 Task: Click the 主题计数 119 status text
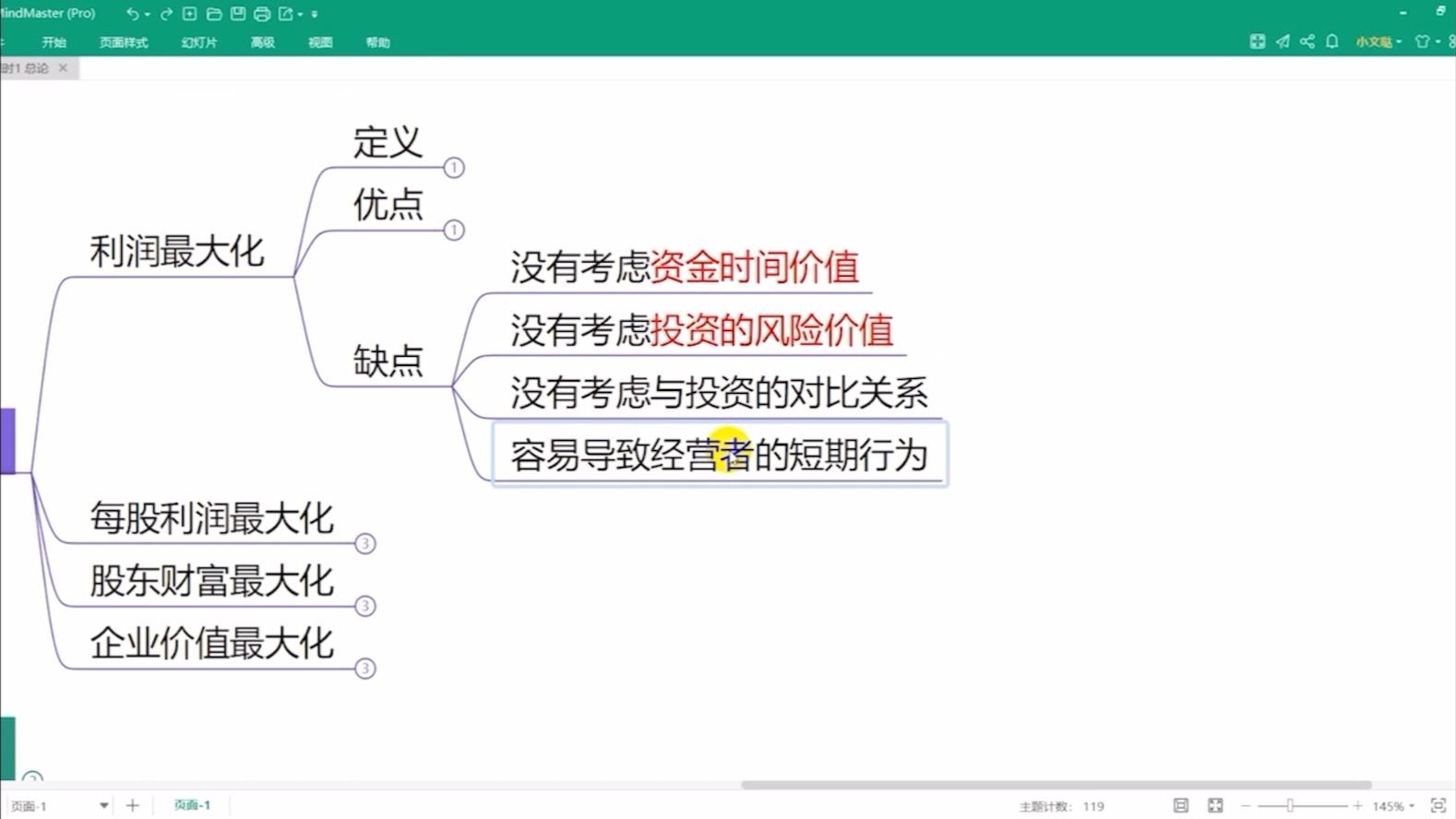(x=1061, y=806)
